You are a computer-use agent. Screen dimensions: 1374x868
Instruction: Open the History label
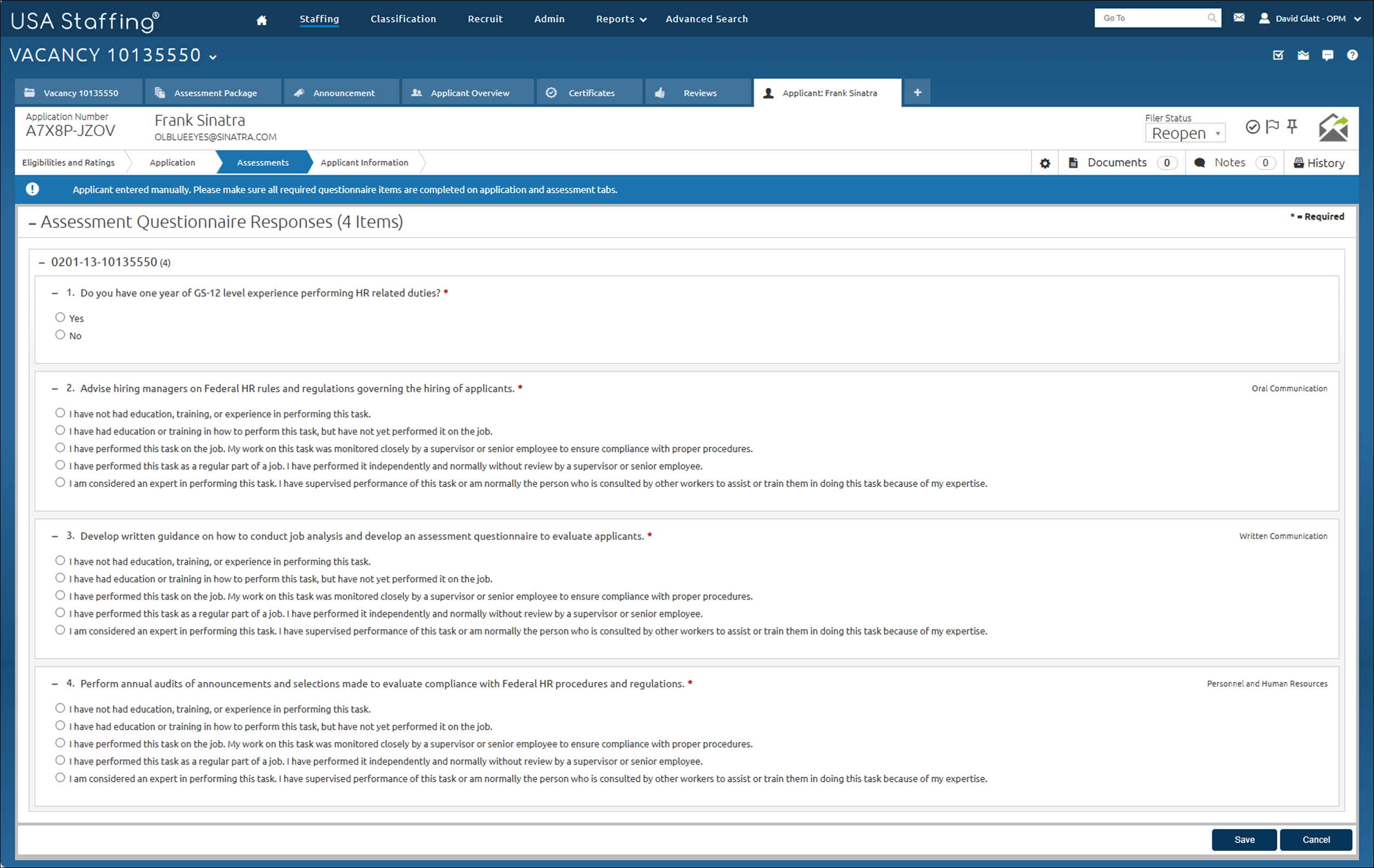coord(1326,163)
